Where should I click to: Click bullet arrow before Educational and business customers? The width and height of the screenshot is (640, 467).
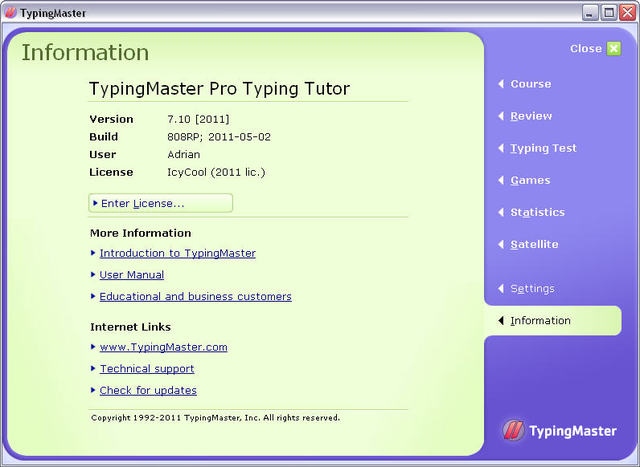click(x=93, y=296)
